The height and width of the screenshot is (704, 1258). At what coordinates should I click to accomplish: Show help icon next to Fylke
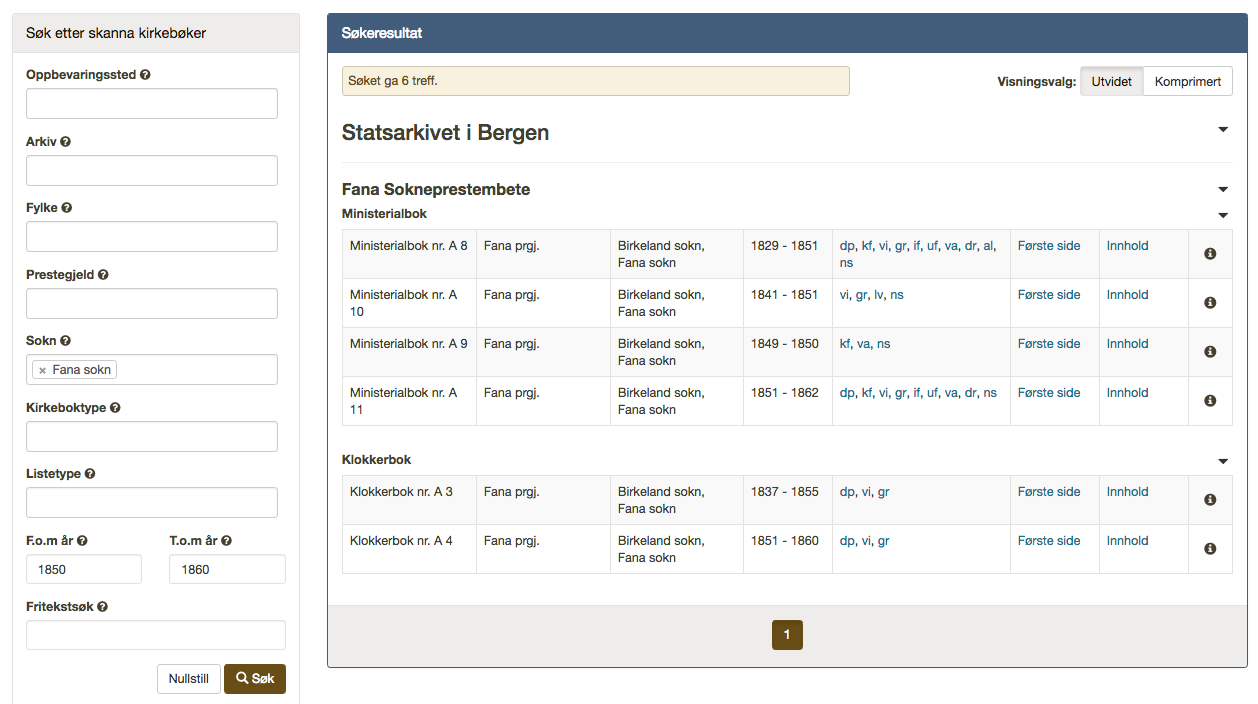pos(67,208)
